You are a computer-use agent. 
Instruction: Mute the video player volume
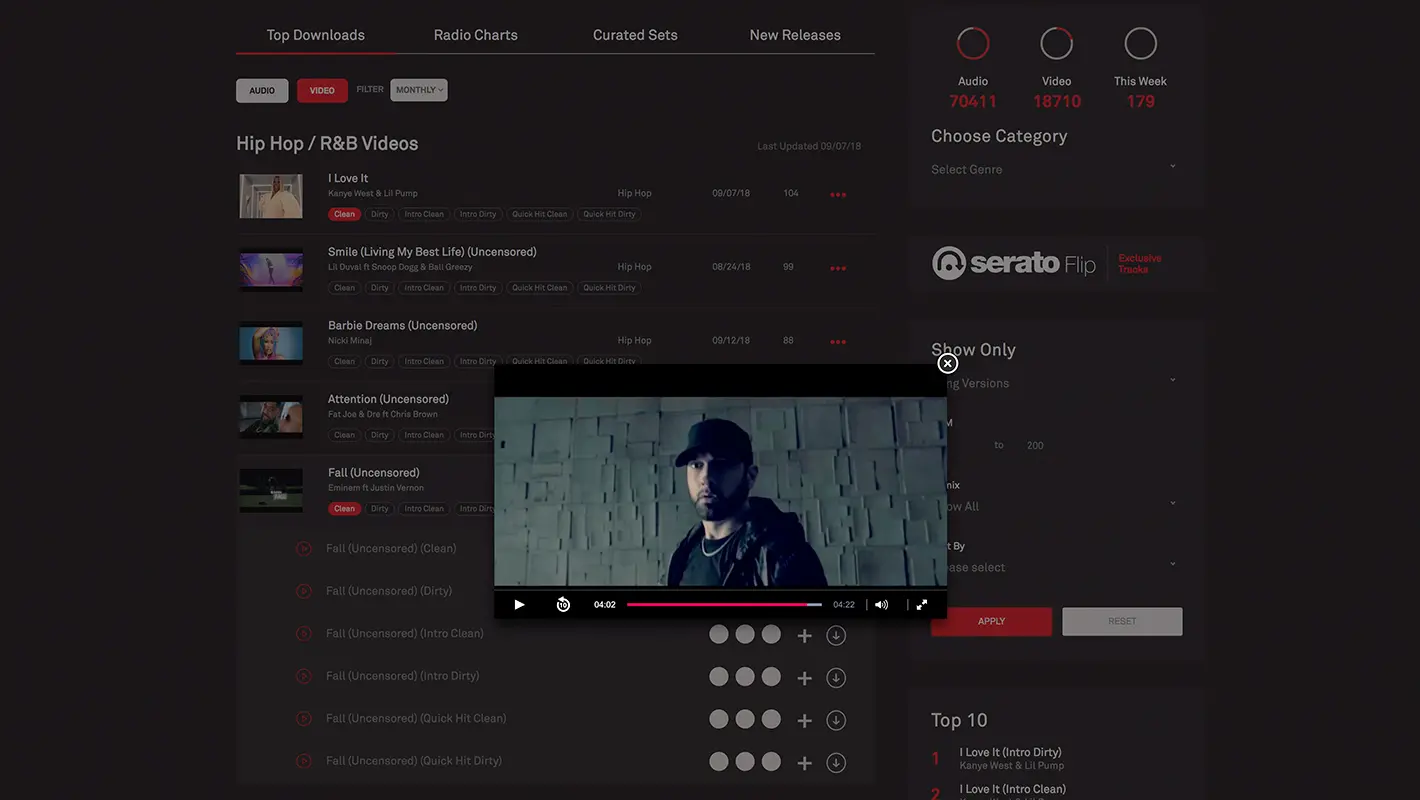[881, 605]
